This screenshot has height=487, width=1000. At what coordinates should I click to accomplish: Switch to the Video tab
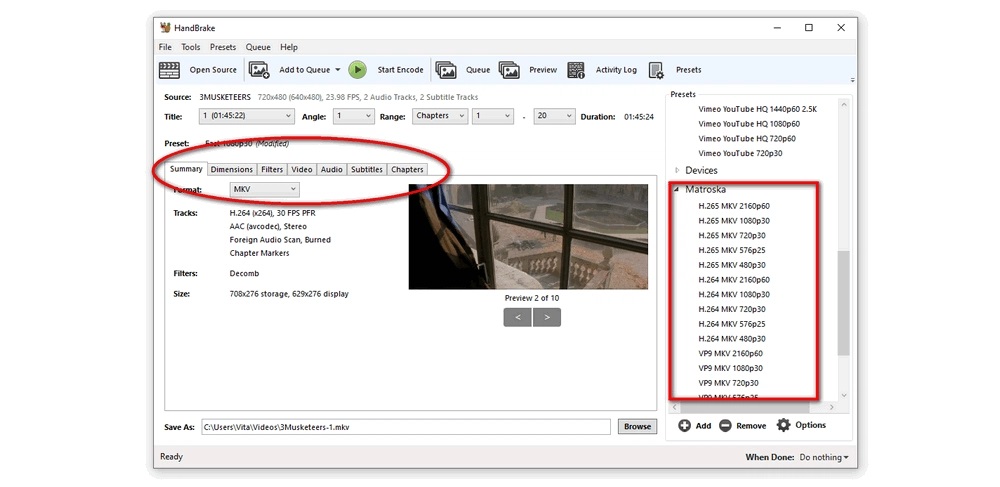[302, 170]
